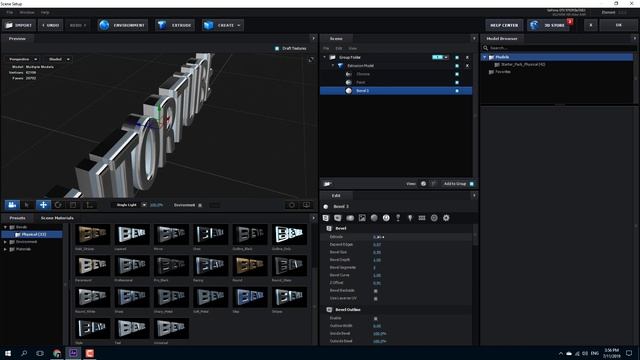The height and width of the screenshot is (360, 640).
Task: Click the search magnifier in Model Browser
Action: pyautogui.click(x=486, y=48)
